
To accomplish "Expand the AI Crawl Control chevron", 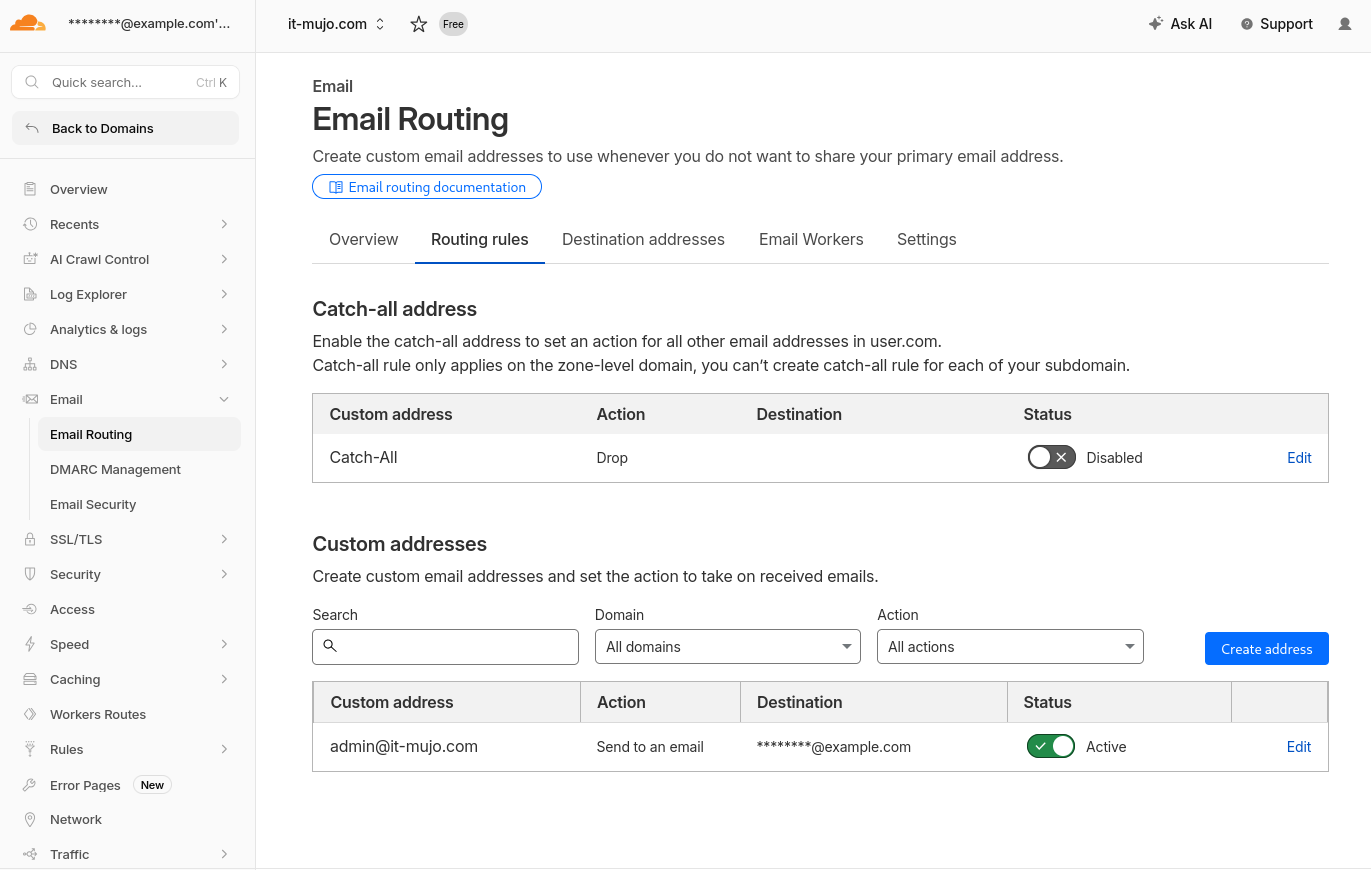I will pos(224,259).
